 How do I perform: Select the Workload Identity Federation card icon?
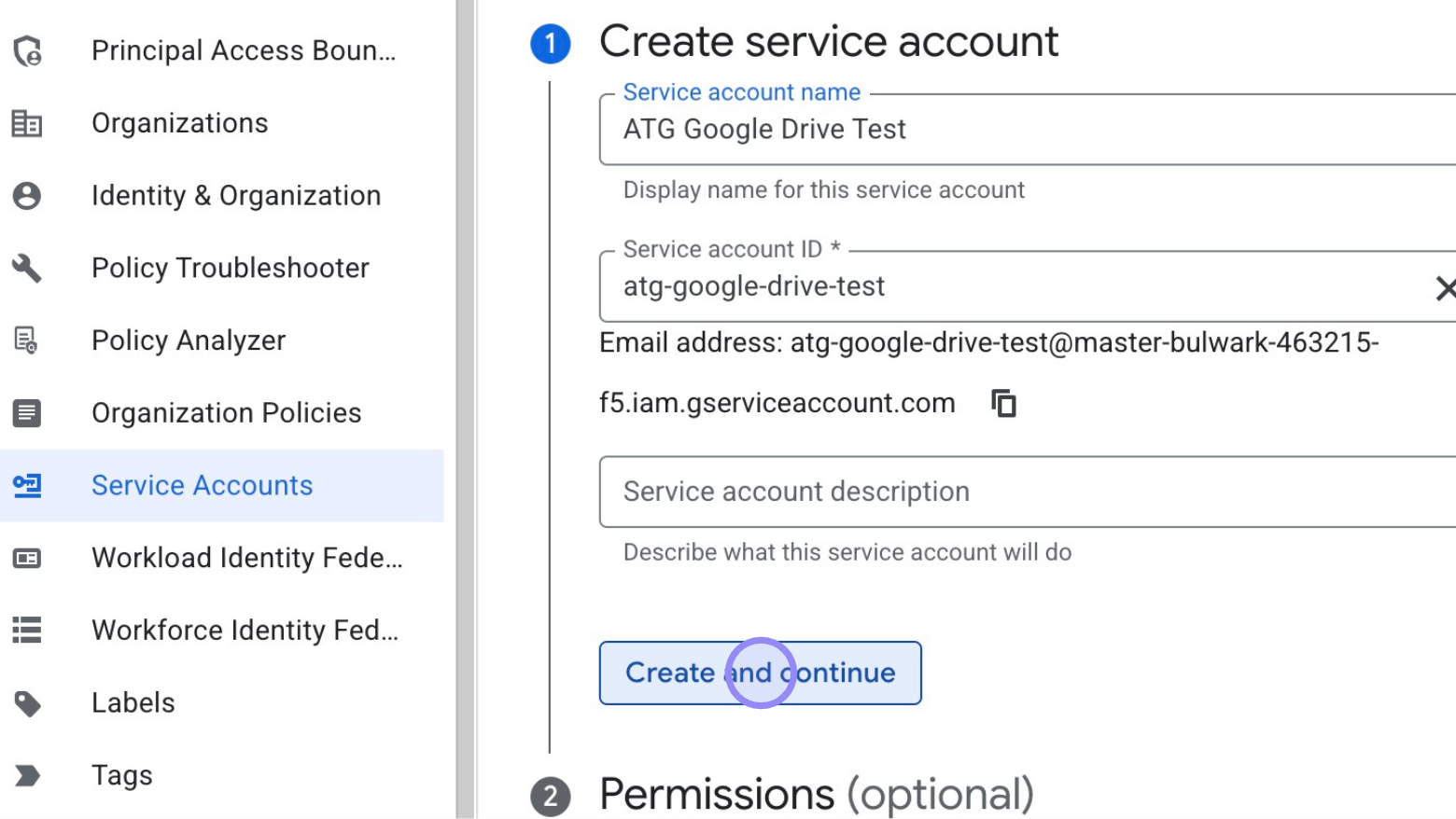[26, 557]
